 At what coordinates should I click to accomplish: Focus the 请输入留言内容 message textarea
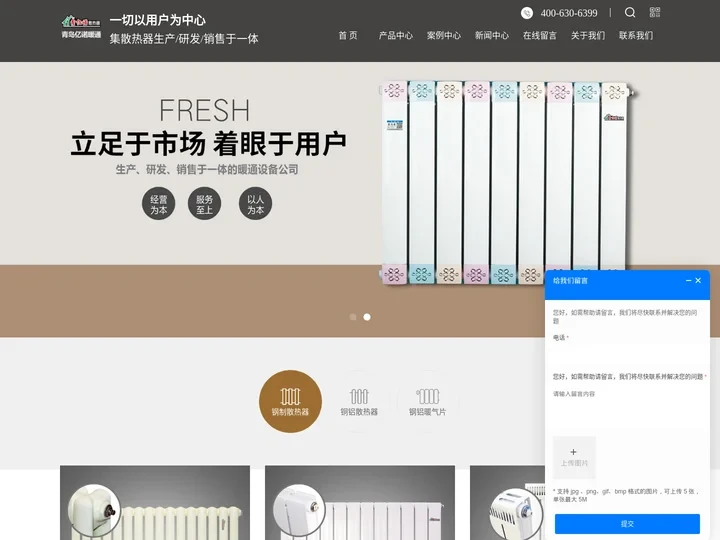[x=627, y=409]
